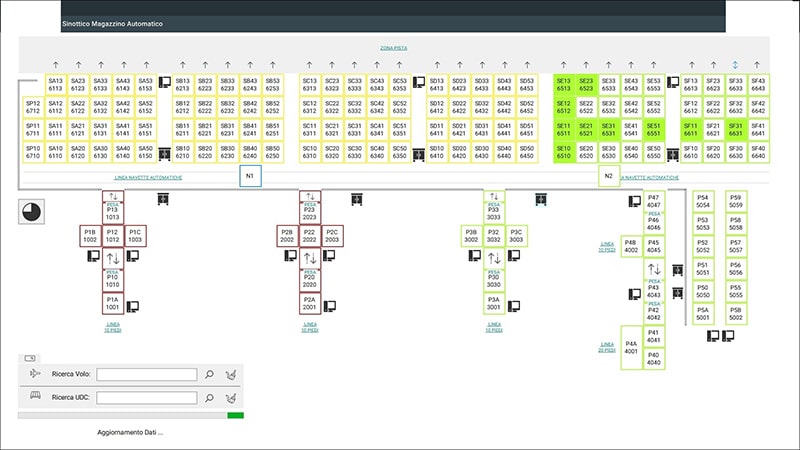Click the computer terminal icon left of P47

pos(634,201)
